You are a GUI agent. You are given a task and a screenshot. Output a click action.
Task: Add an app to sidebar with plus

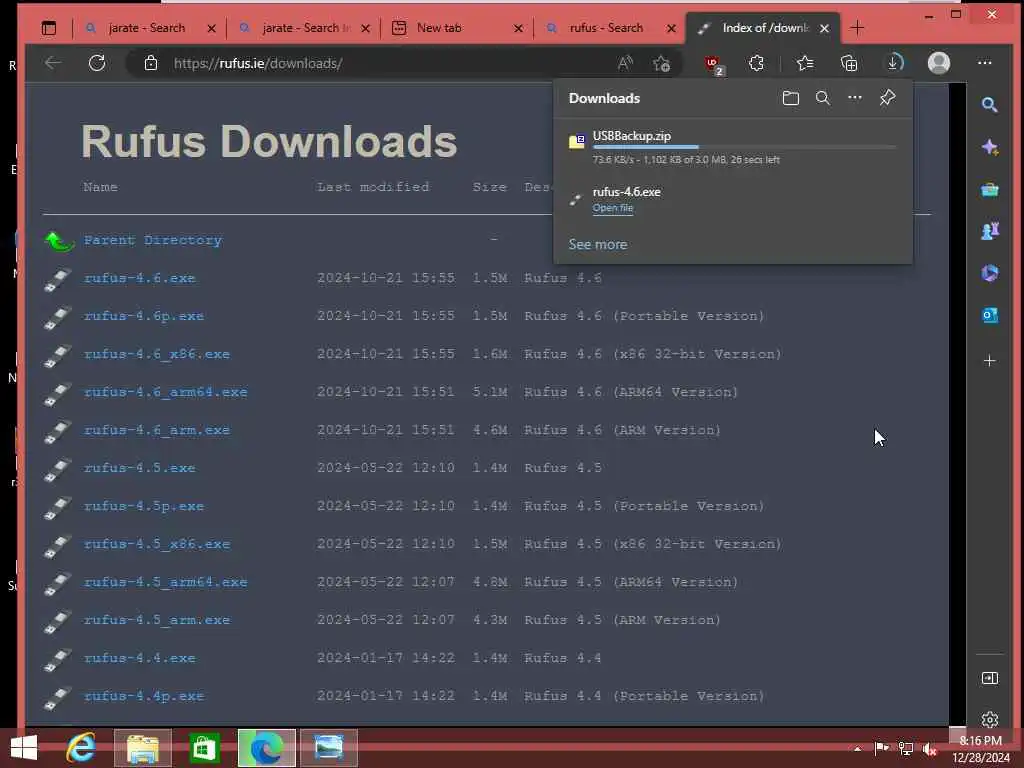pos(989,360)
